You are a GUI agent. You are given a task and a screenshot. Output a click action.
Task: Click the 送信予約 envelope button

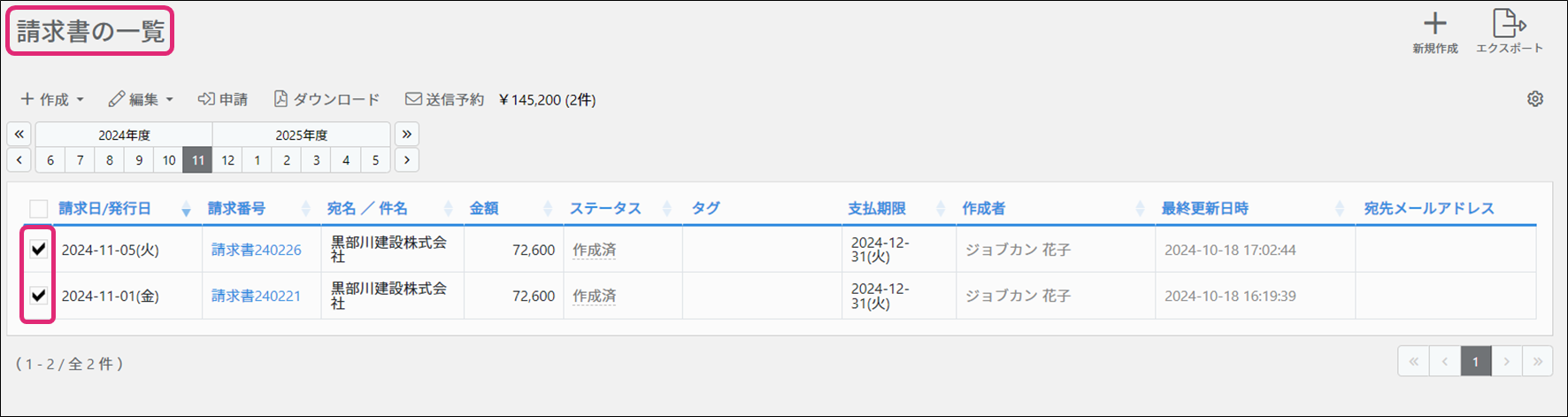click(444, 99)
